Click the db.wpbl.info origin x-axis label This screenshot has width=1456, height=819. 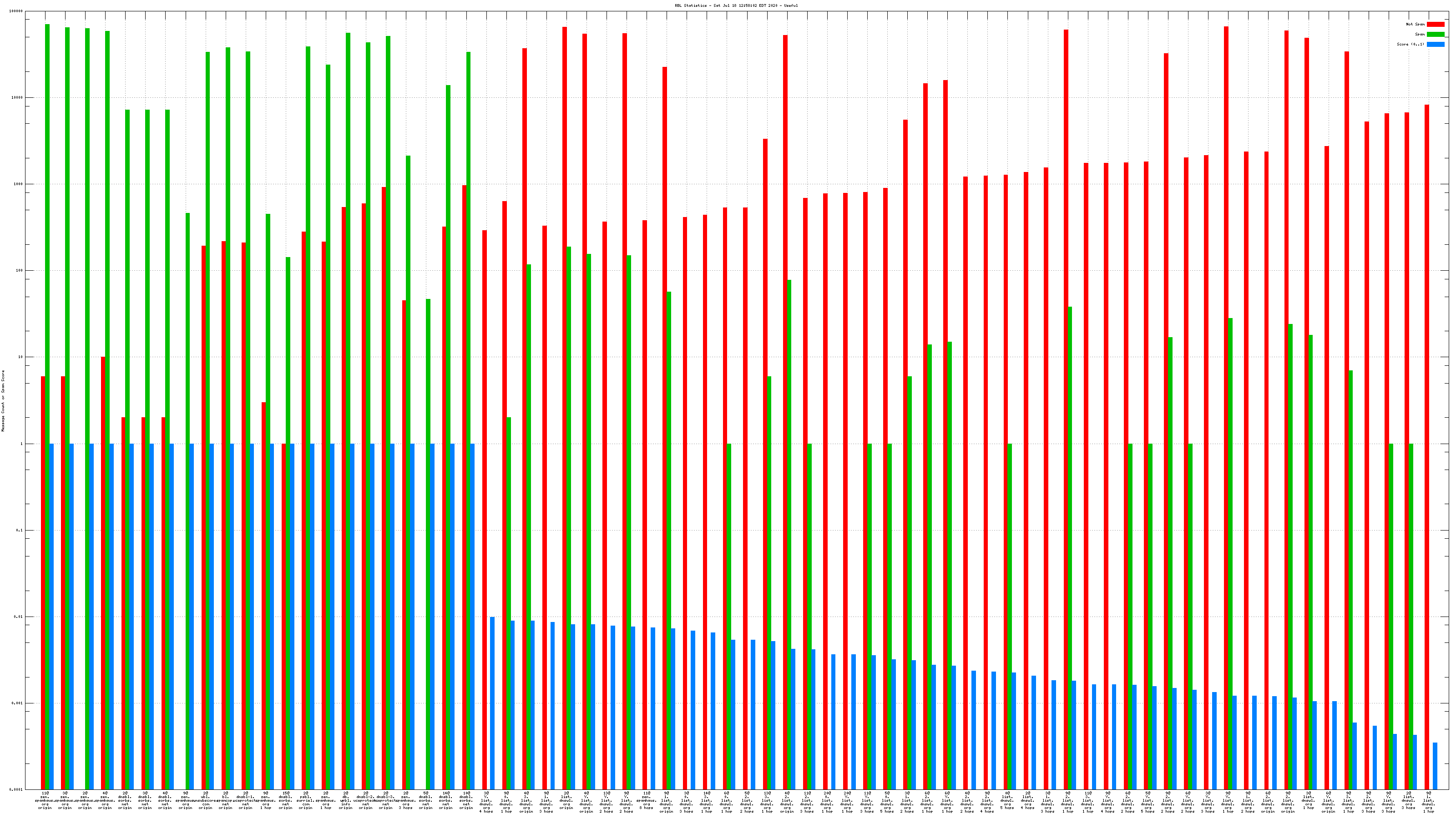[x=345, y=800]
